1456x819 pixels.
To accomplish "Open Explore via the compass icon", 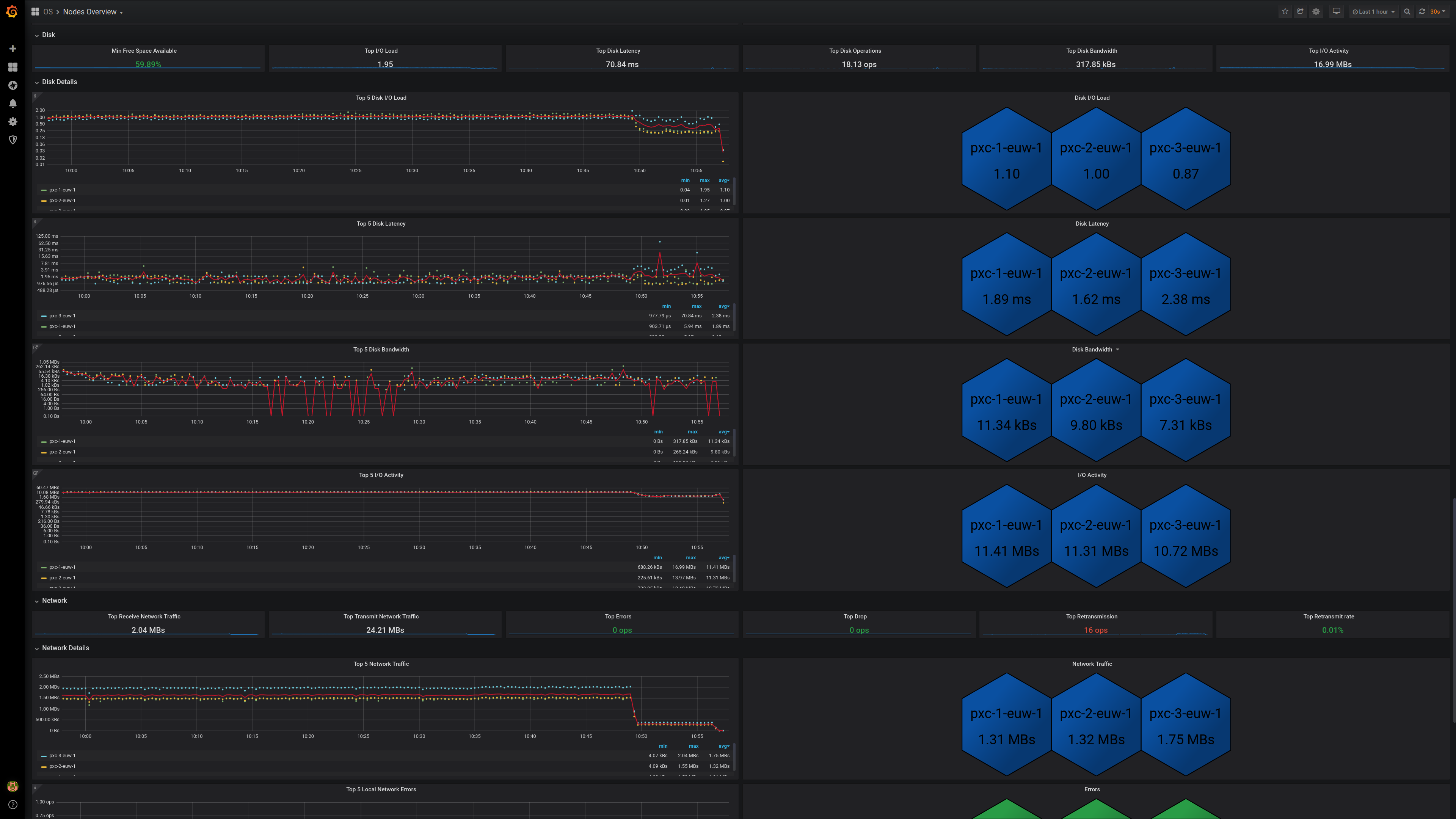I will [13, 85].
